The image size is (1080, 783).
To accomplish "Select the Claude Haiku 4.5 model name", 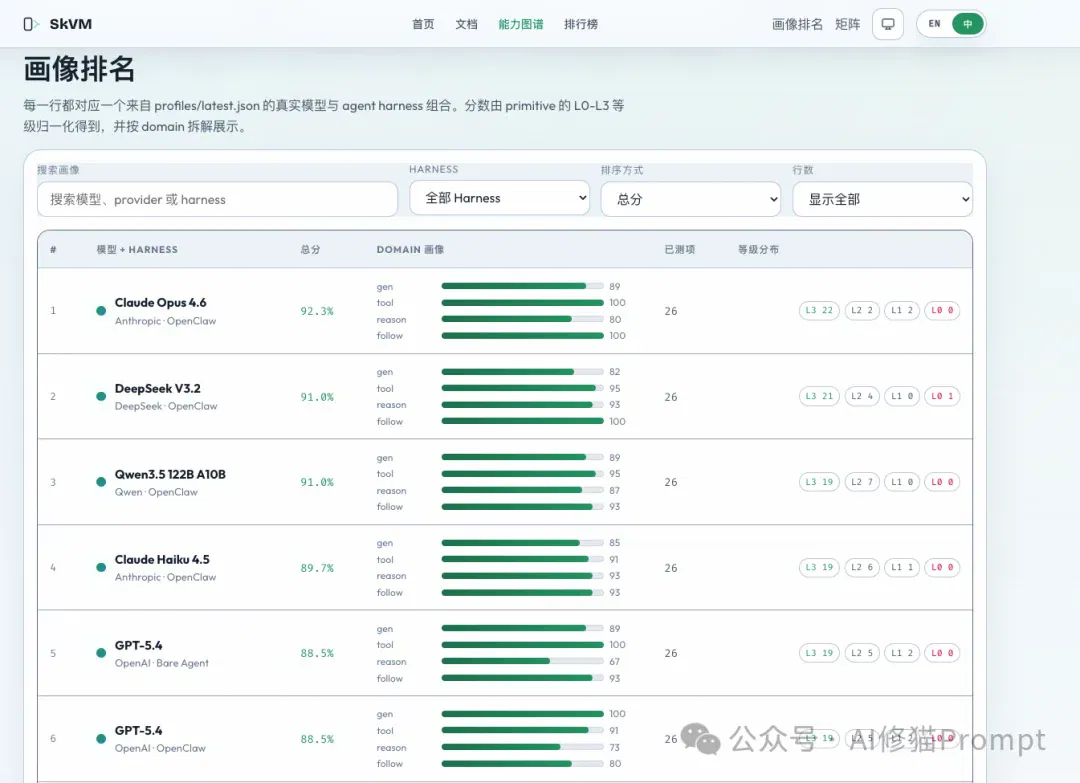I will [x=162, y=559].
